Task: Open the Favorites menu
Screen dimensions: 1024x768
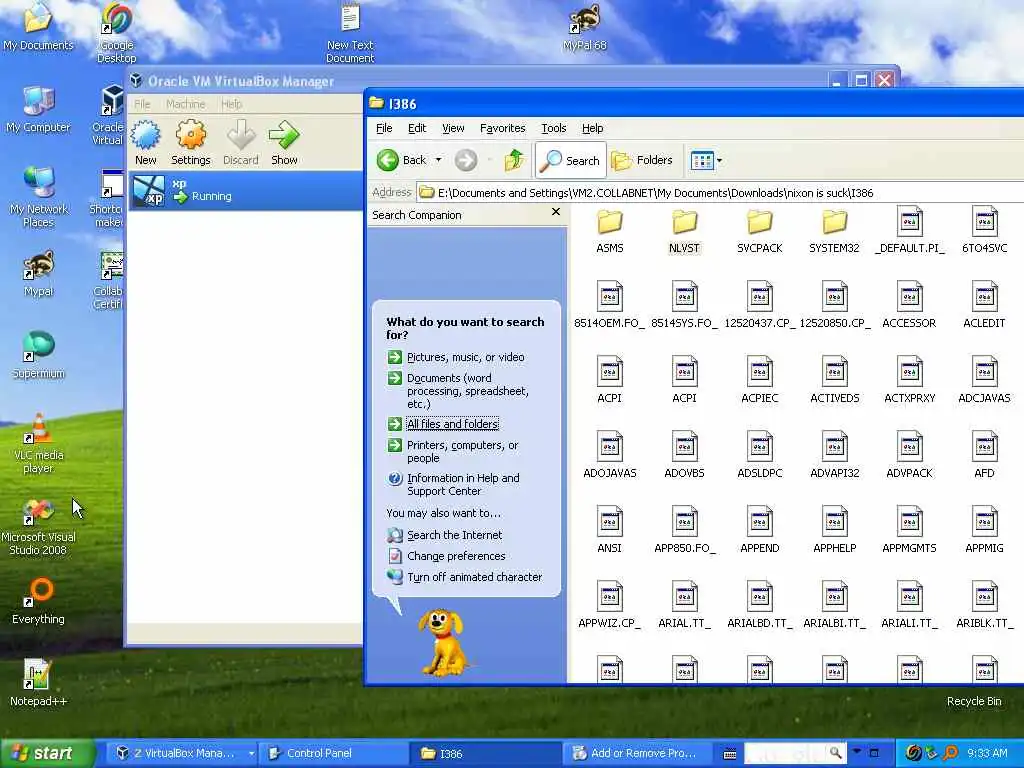Action: (502, 128)
